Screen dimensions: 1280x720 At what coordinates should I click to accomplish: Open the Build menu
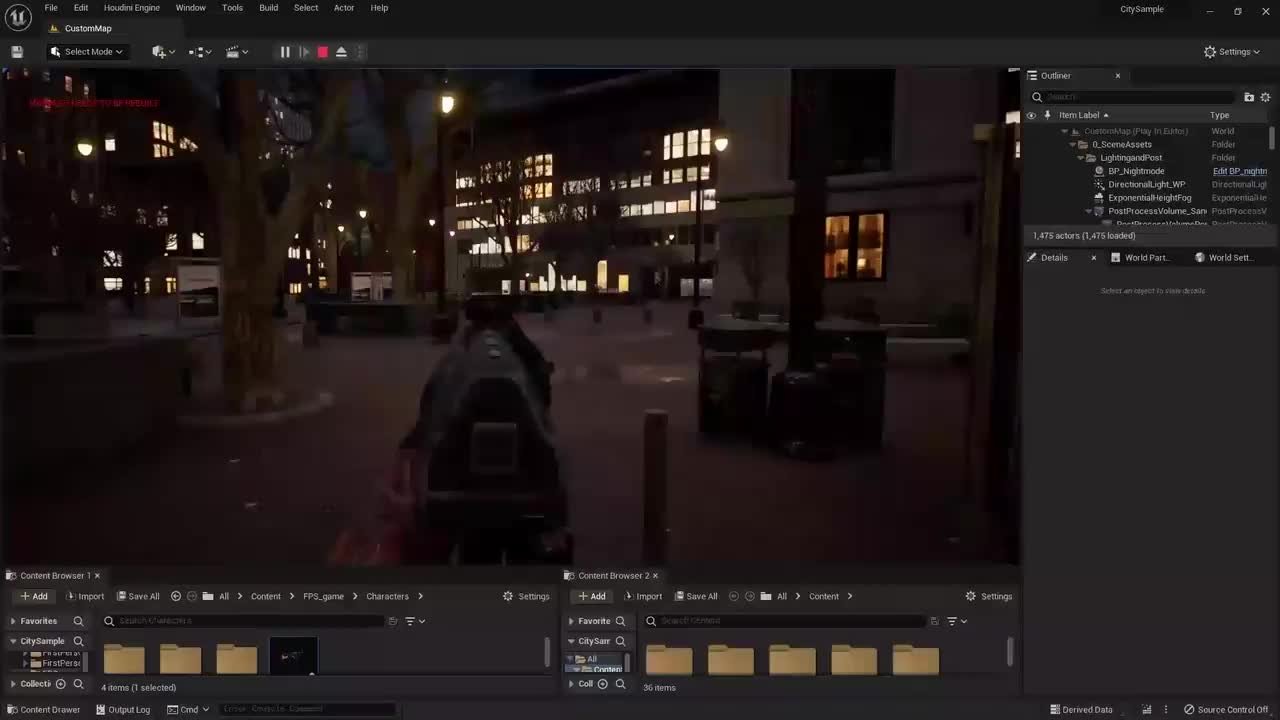269,8
